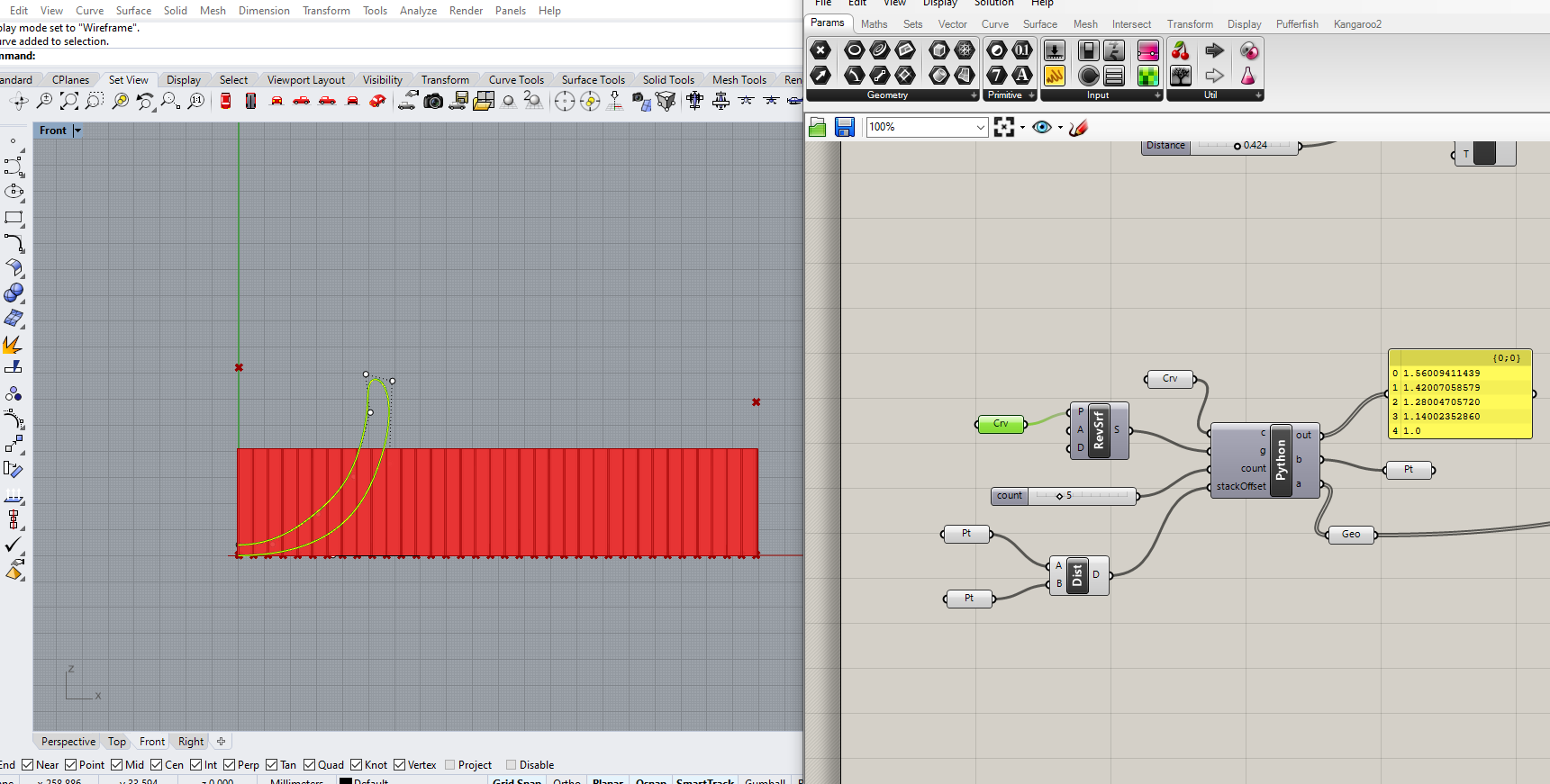
Task: Click the red exploding car view icon
Action: point(378,101)
